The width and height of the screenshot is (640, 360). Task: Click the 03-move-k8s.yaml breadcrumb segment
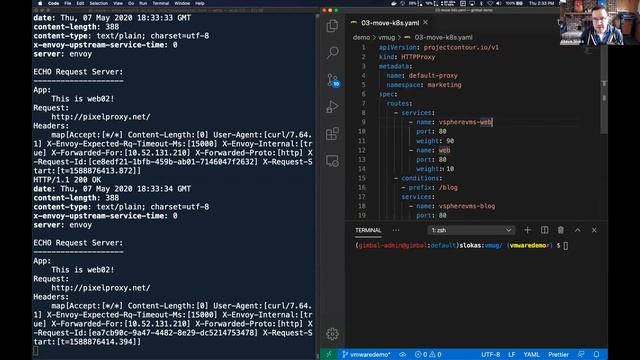444,37
